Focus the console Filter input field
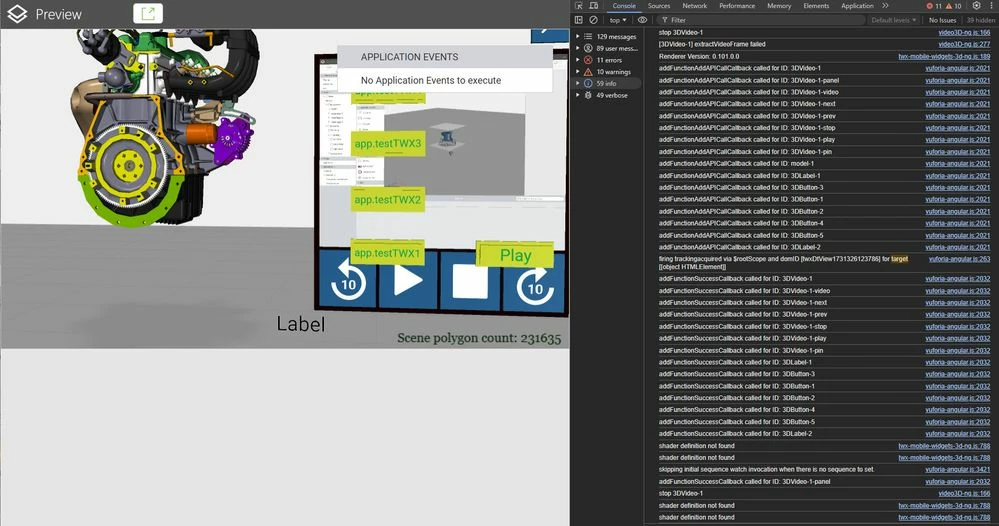This screenshot has width=999, height=526. pos(761,20)
